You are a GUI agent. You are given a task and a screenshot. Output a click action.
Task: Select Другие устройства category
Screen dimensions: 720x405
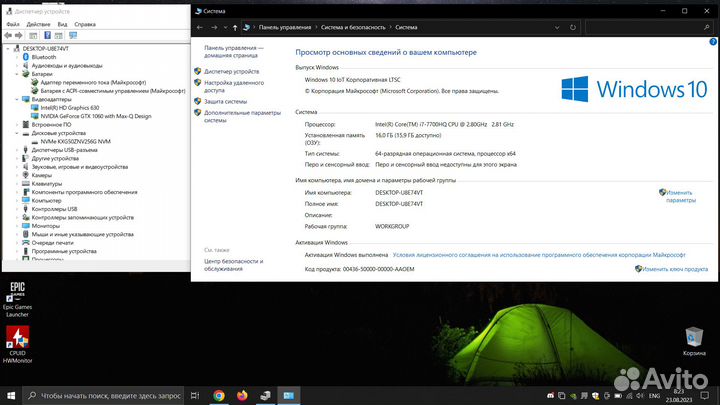click(x=55, y=158)
